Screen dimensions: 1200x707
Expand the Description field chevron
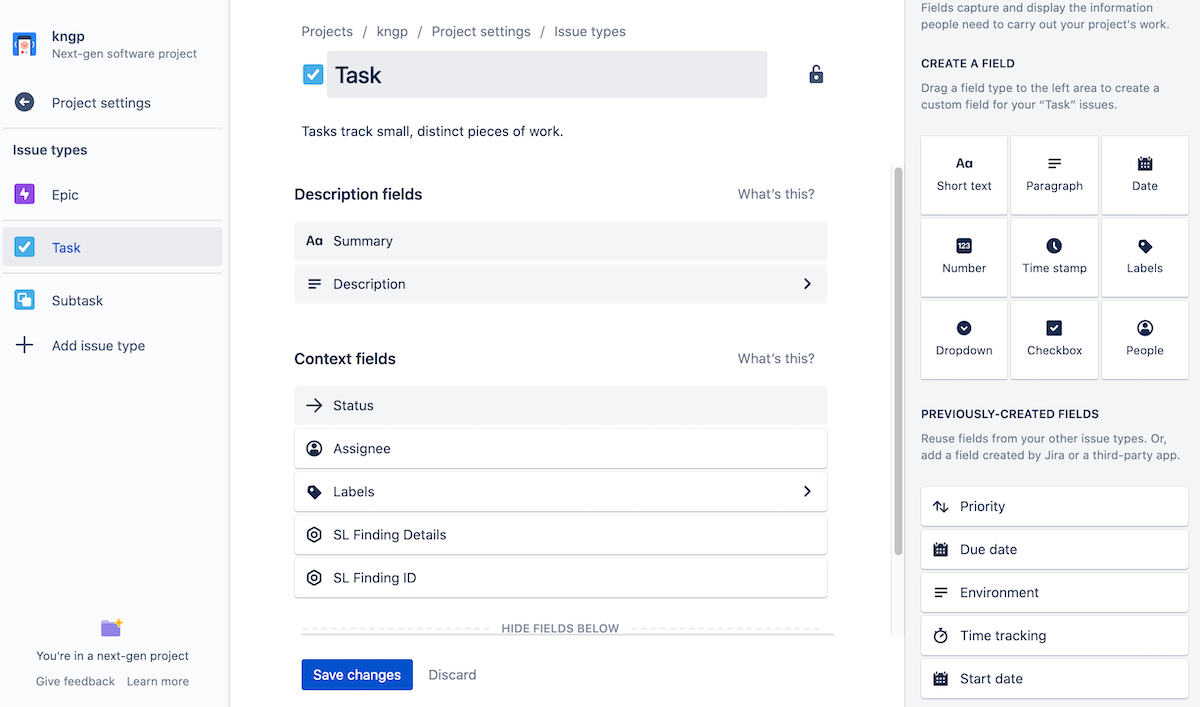[807, 284]
